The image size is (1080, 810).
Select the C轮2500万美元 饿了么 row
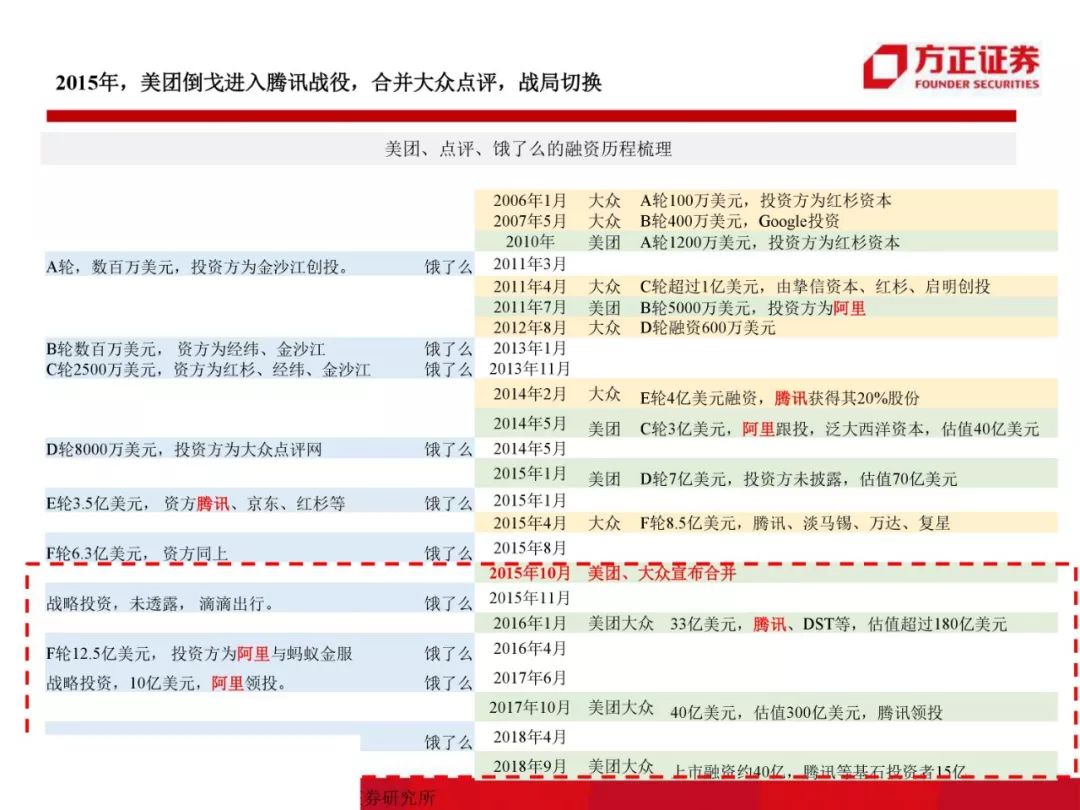pyautogui.click(x=260, y=370)
